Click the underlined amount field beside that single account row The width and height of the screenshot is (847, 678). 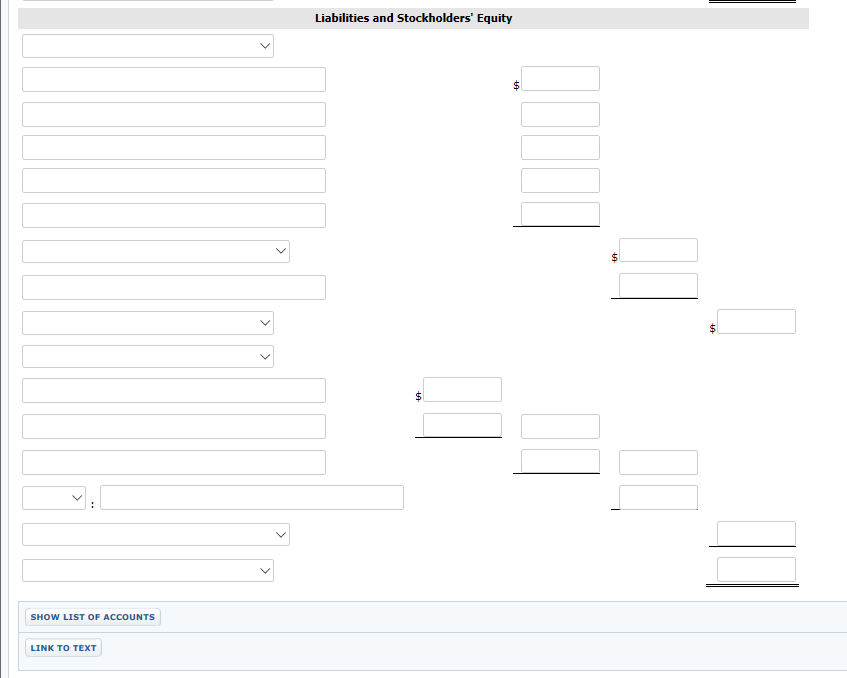pos(658,285)
